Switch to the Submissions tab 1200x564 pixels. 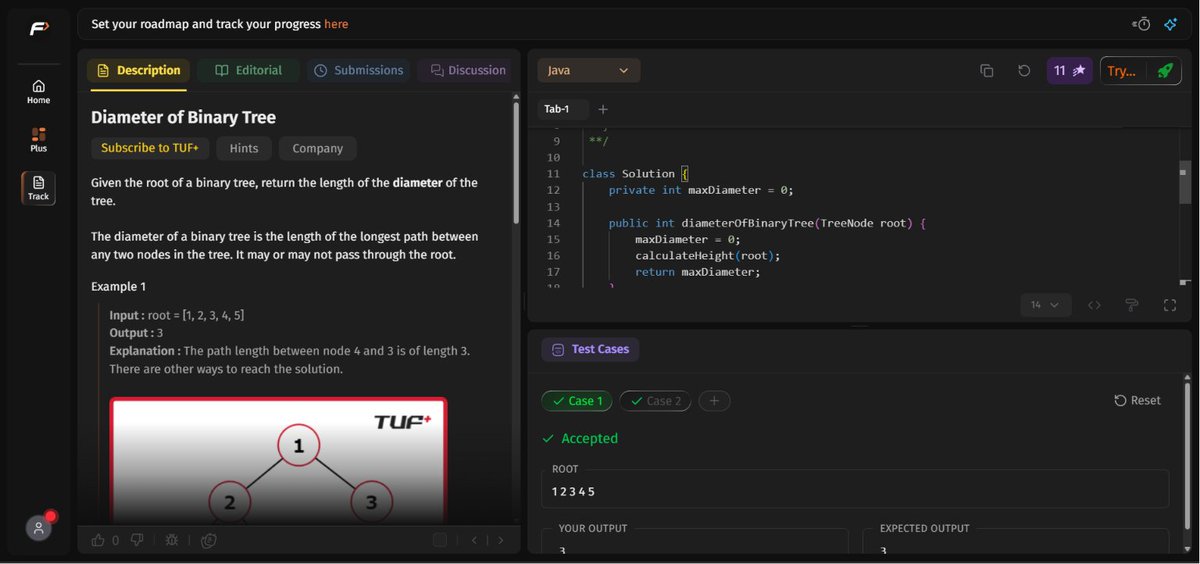click(358, 71)
